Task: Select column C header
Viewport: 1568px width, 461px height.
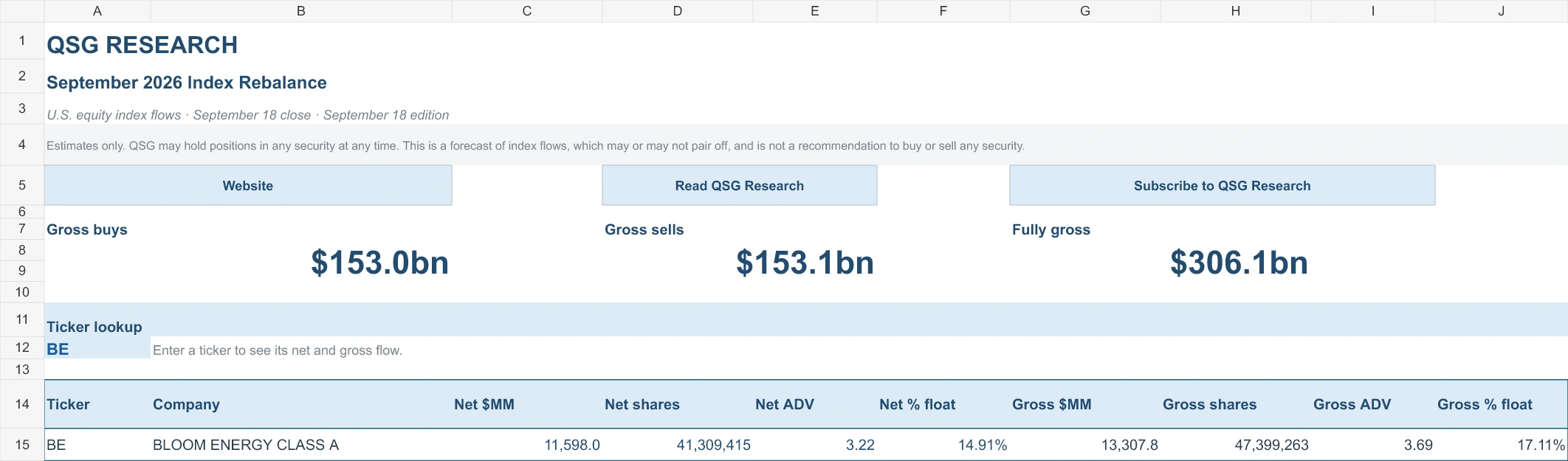Action: [527, 11]
